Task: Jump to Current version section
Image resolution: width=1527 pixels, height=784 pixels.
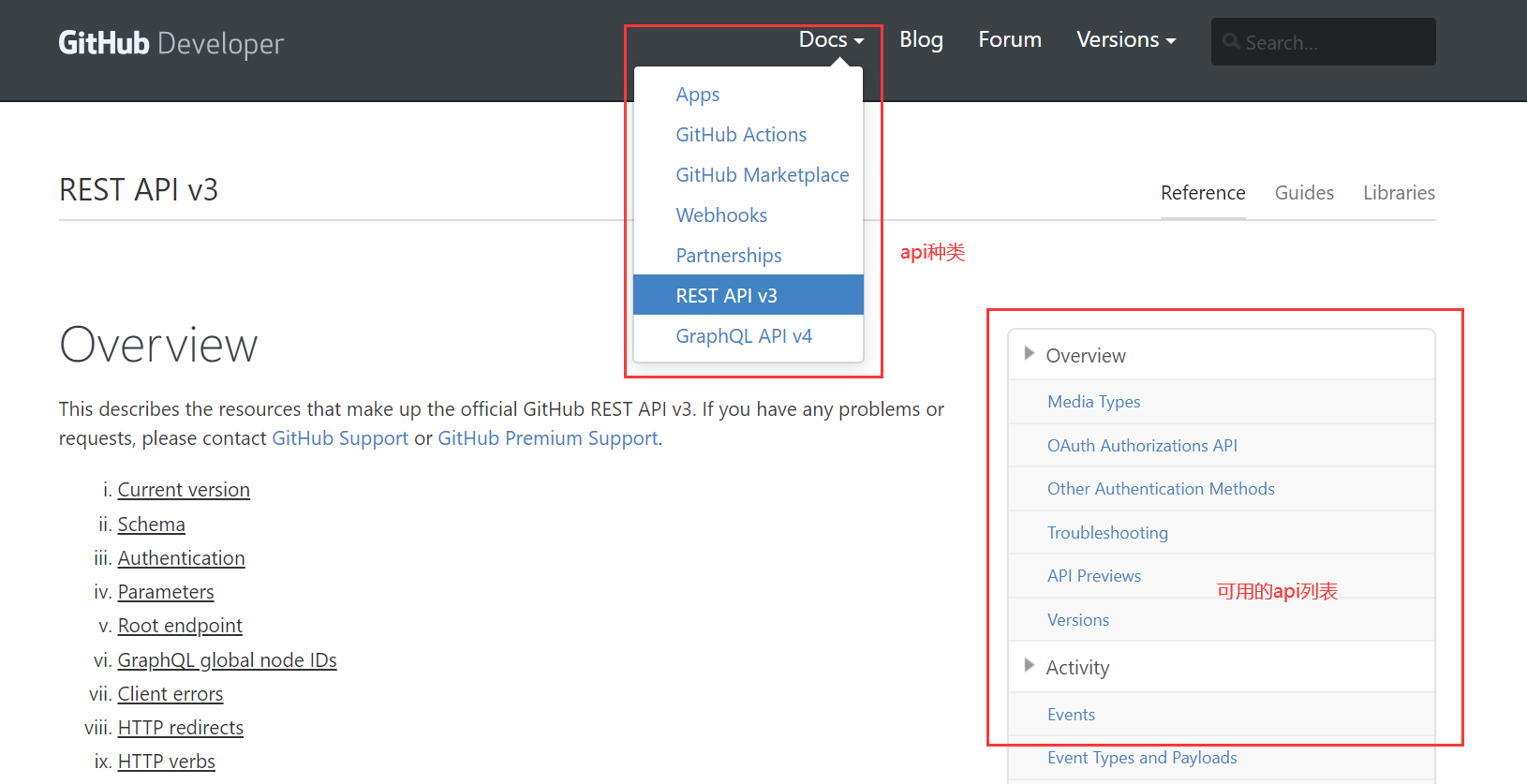Action: pos(184,490)
